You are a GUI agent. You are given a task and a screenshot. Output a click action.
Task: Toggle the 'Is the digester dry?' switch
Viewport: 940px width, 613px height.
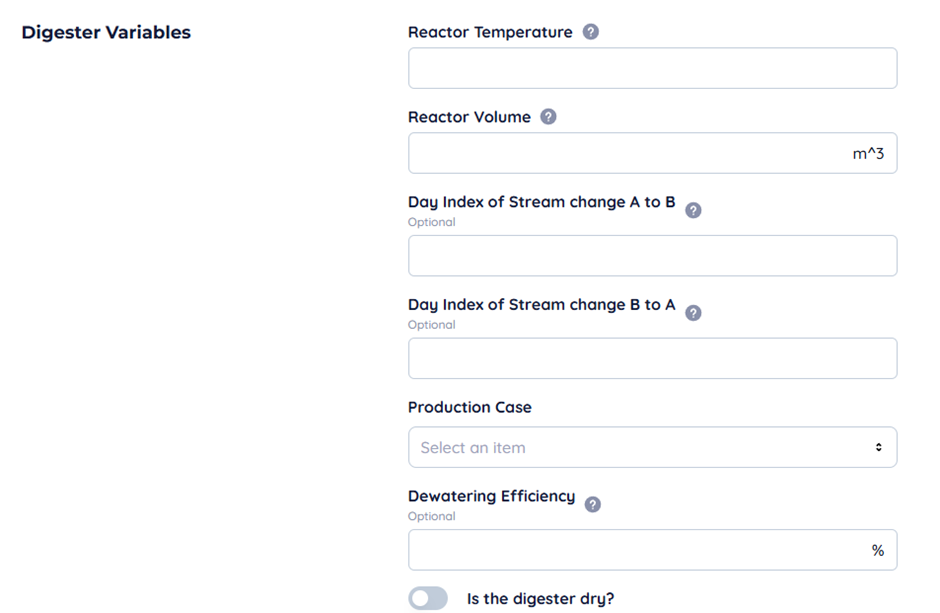click(x=428, y=598)
